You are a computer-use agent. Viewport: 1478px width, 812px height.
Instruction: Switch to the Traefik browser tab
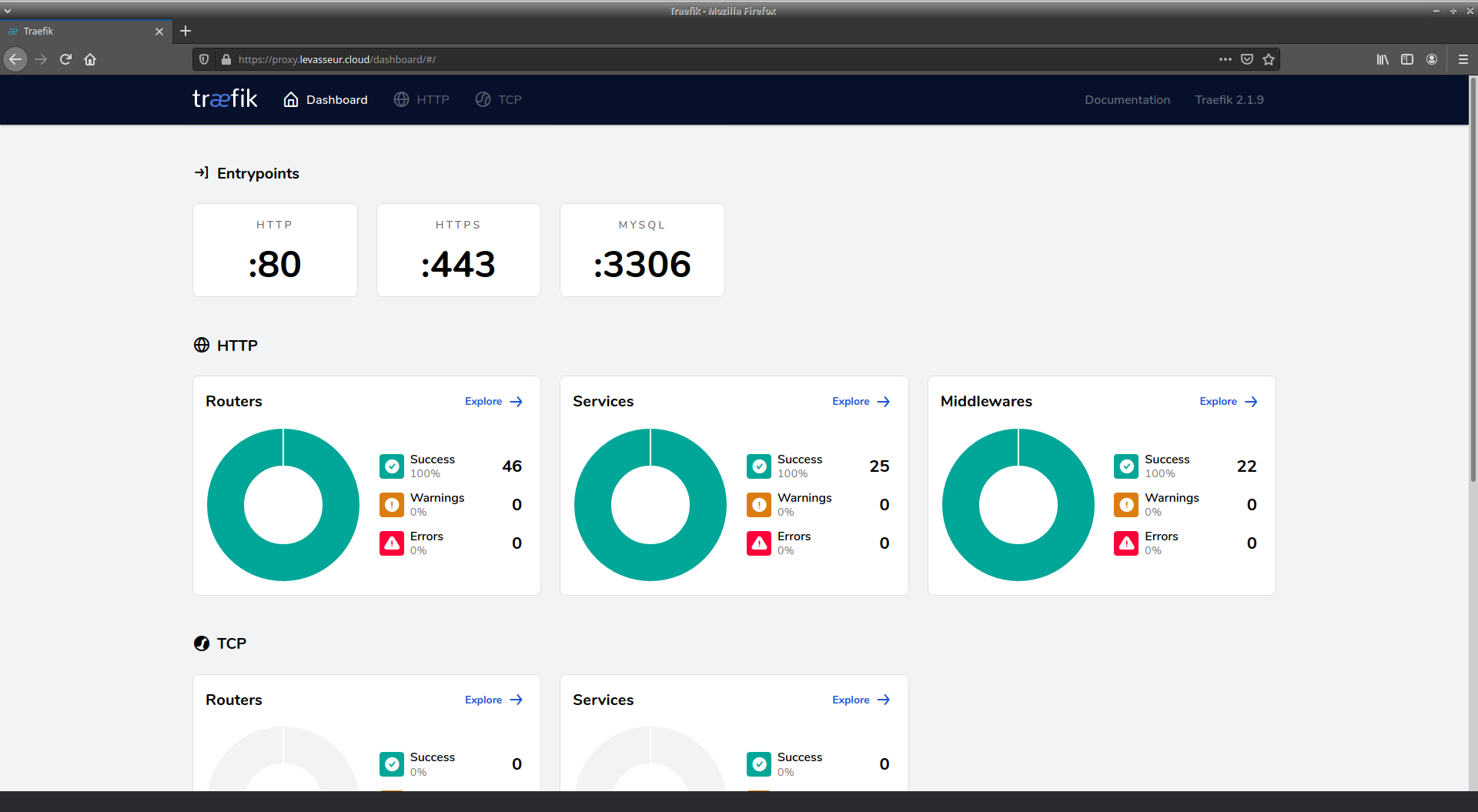(77, 32)
